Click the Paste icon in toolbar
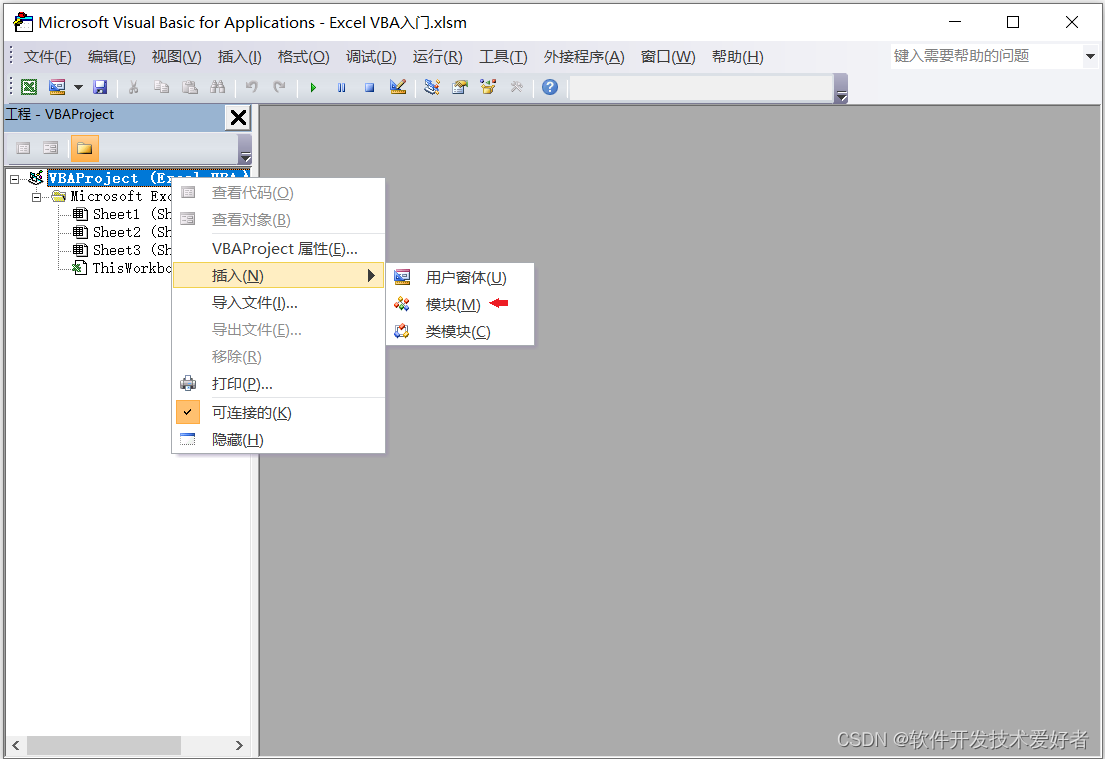This screenshot has width=1105, height=759. pyautogui.click(x=190, y=87)
